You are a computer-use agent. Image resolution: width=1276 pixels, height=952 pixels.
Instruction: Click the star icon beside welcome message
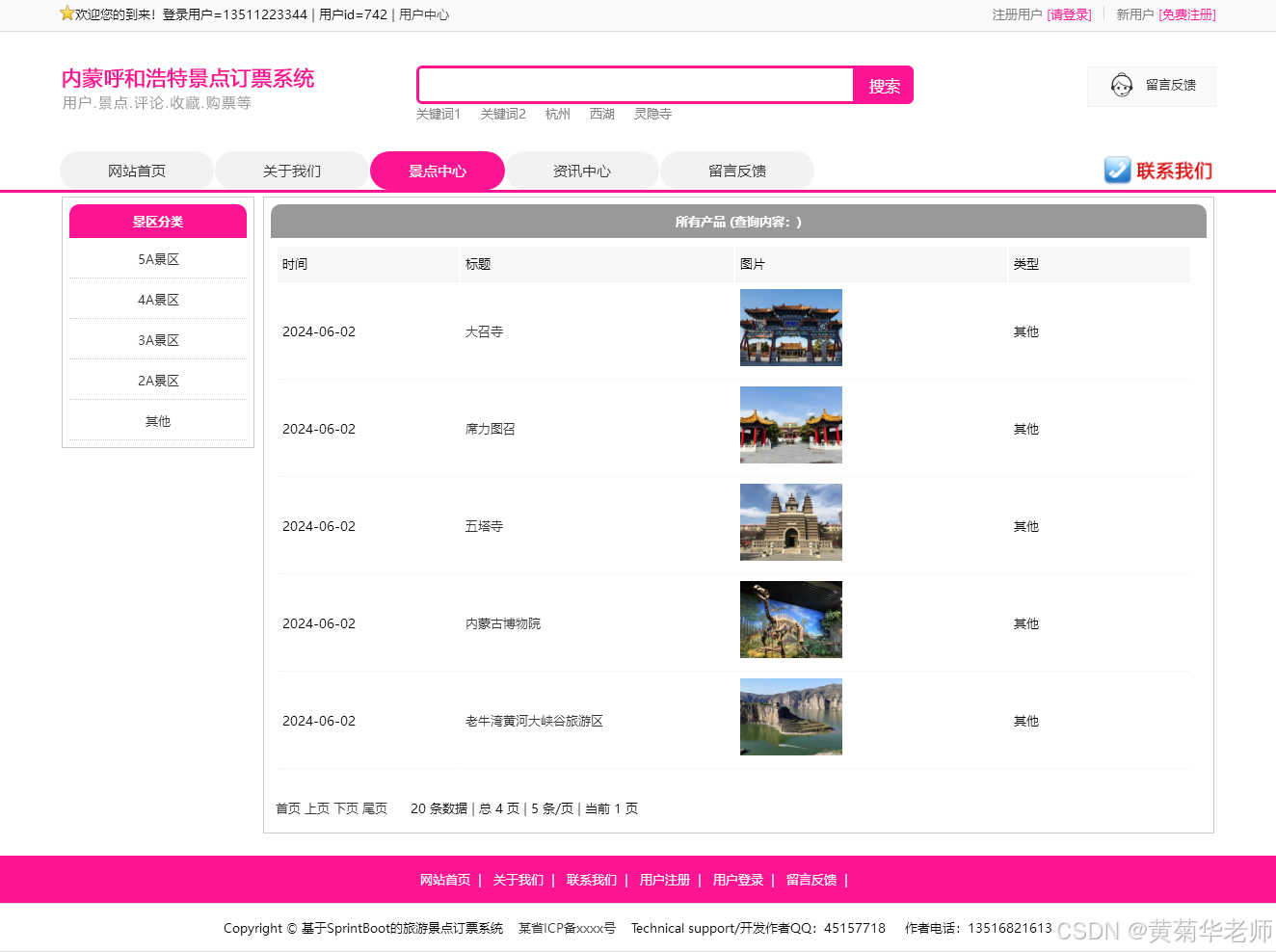(x=66, y=13)
